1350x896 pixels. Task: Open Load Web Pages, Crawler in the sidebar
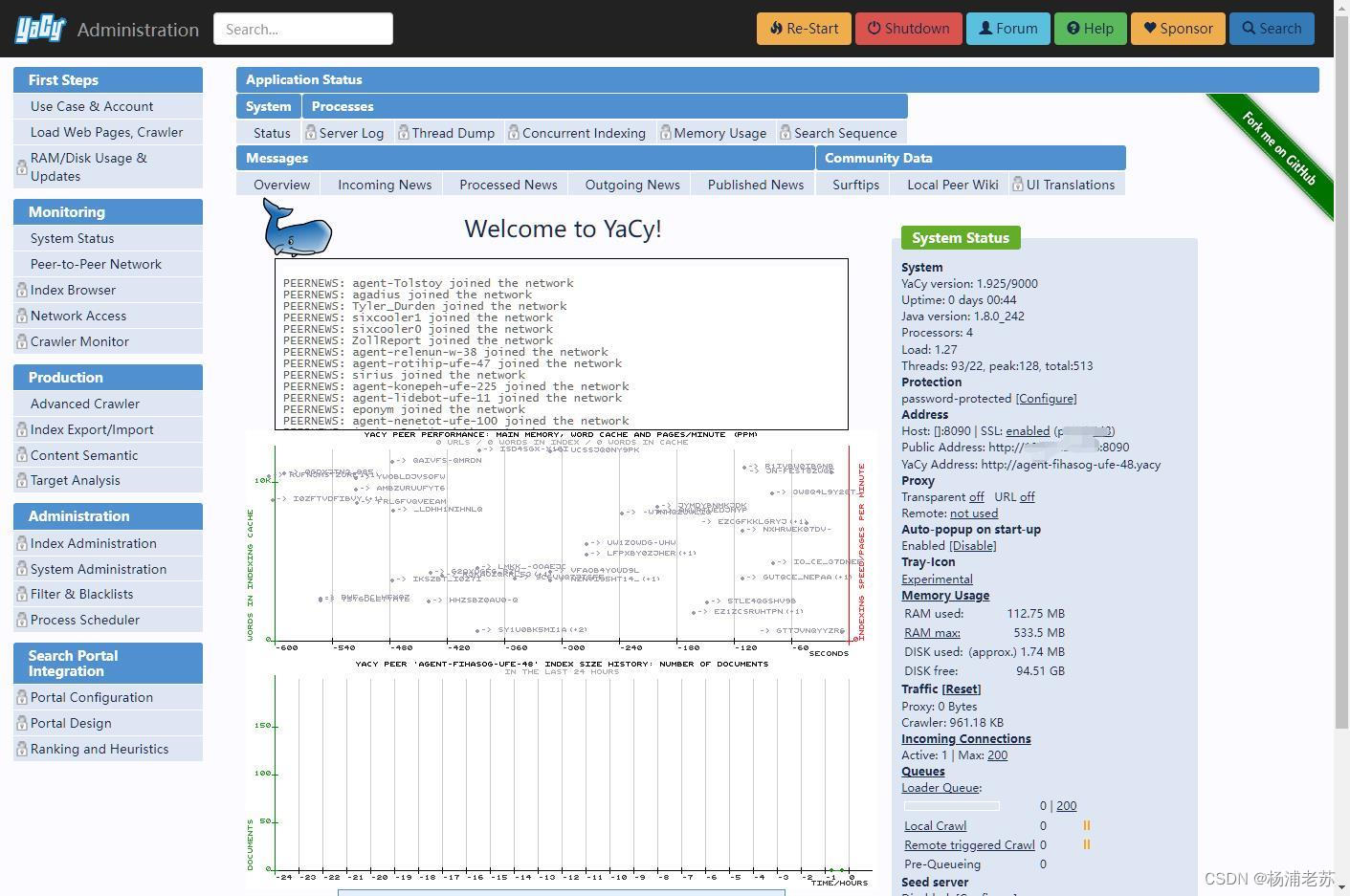coord(106,132)
